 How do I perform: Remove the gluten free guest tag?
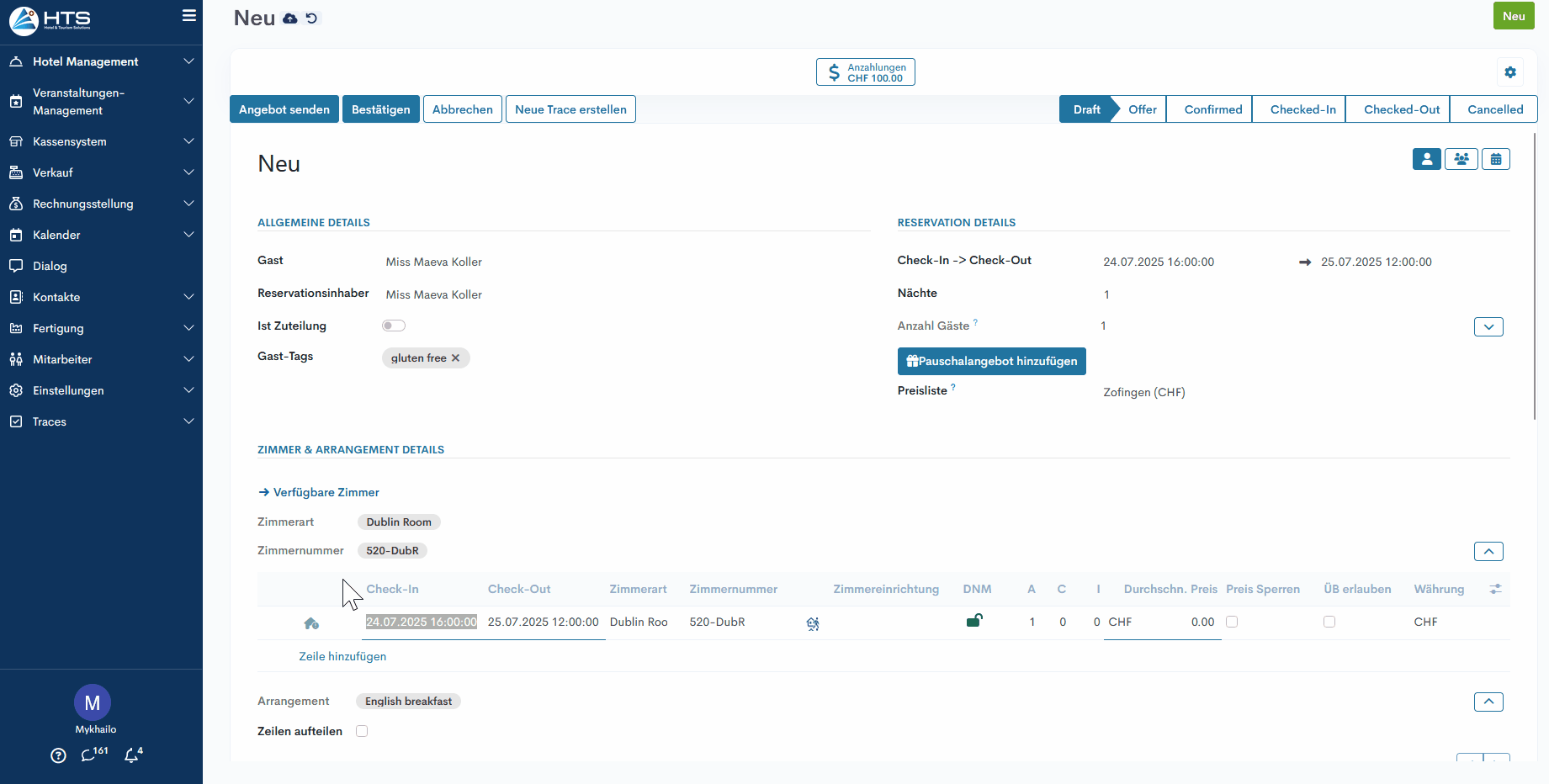click(456, 358)
